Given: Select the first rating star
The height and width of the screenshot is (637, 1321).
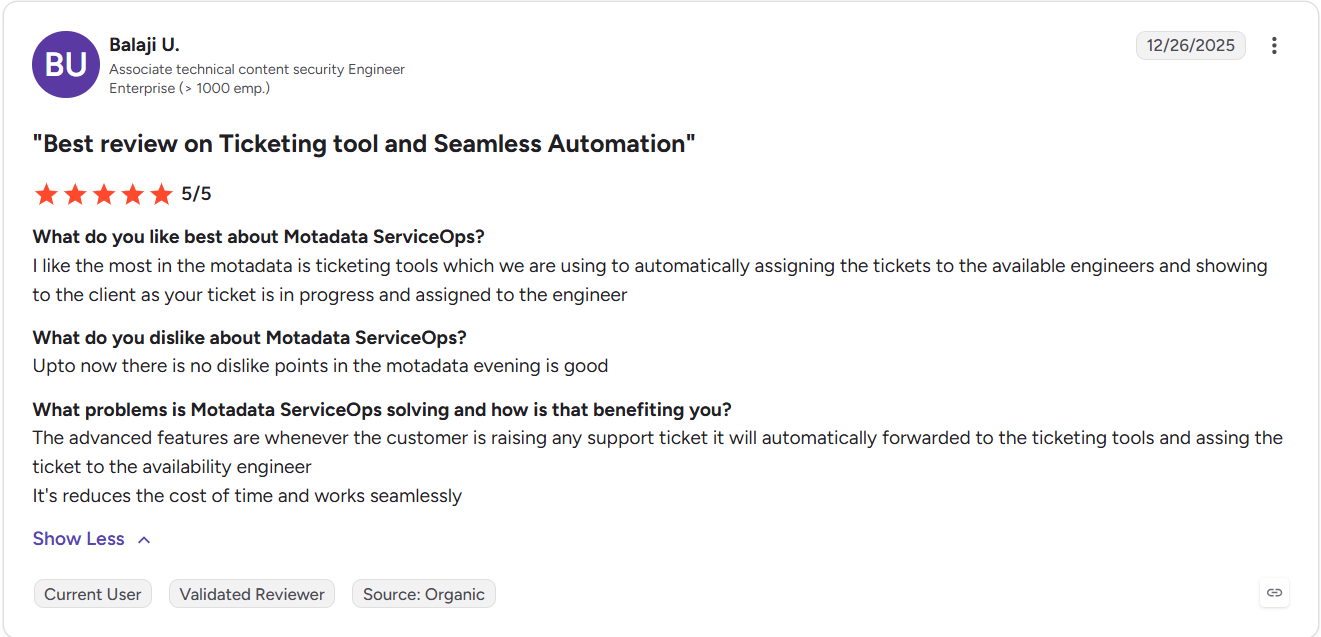Looking at the screenshot, I should (x=46, y=194).
